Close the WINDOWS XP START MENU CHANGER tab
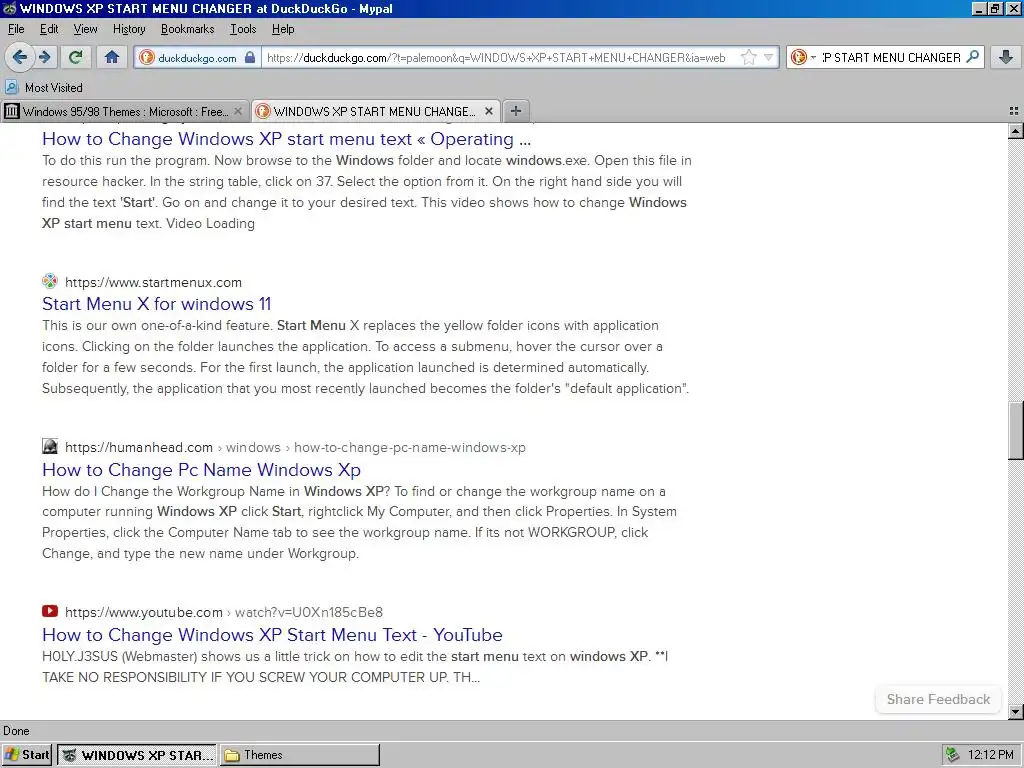Viewport: 1024px width, 768px height. click(x=488, y=112)
